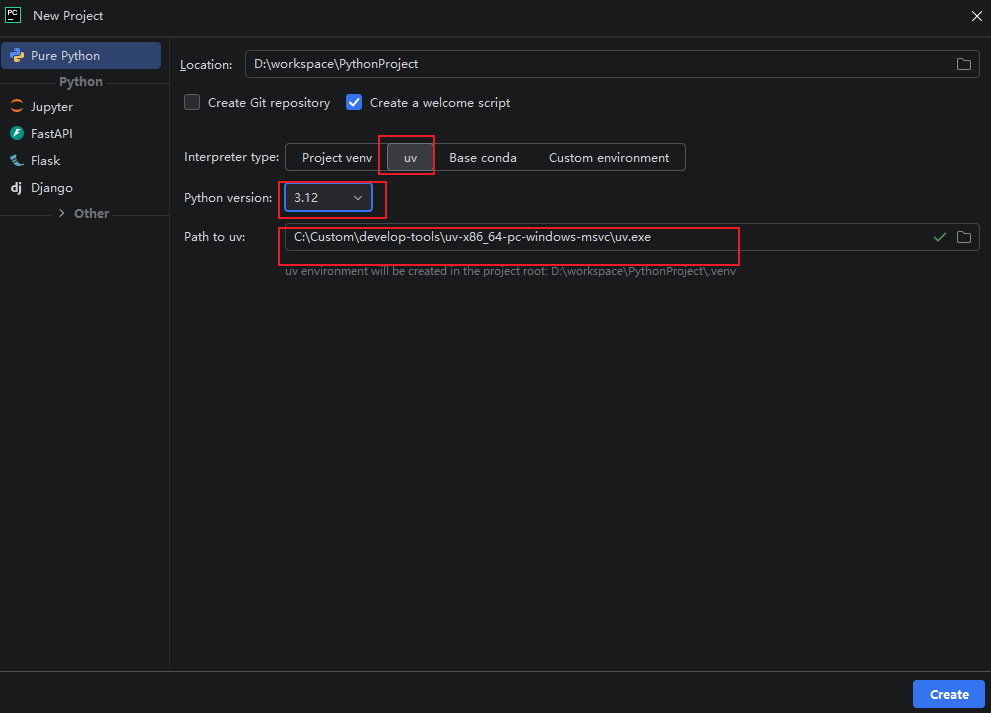
Task: Choose Base conda interpreter type
Action: [x=482, y=158]
